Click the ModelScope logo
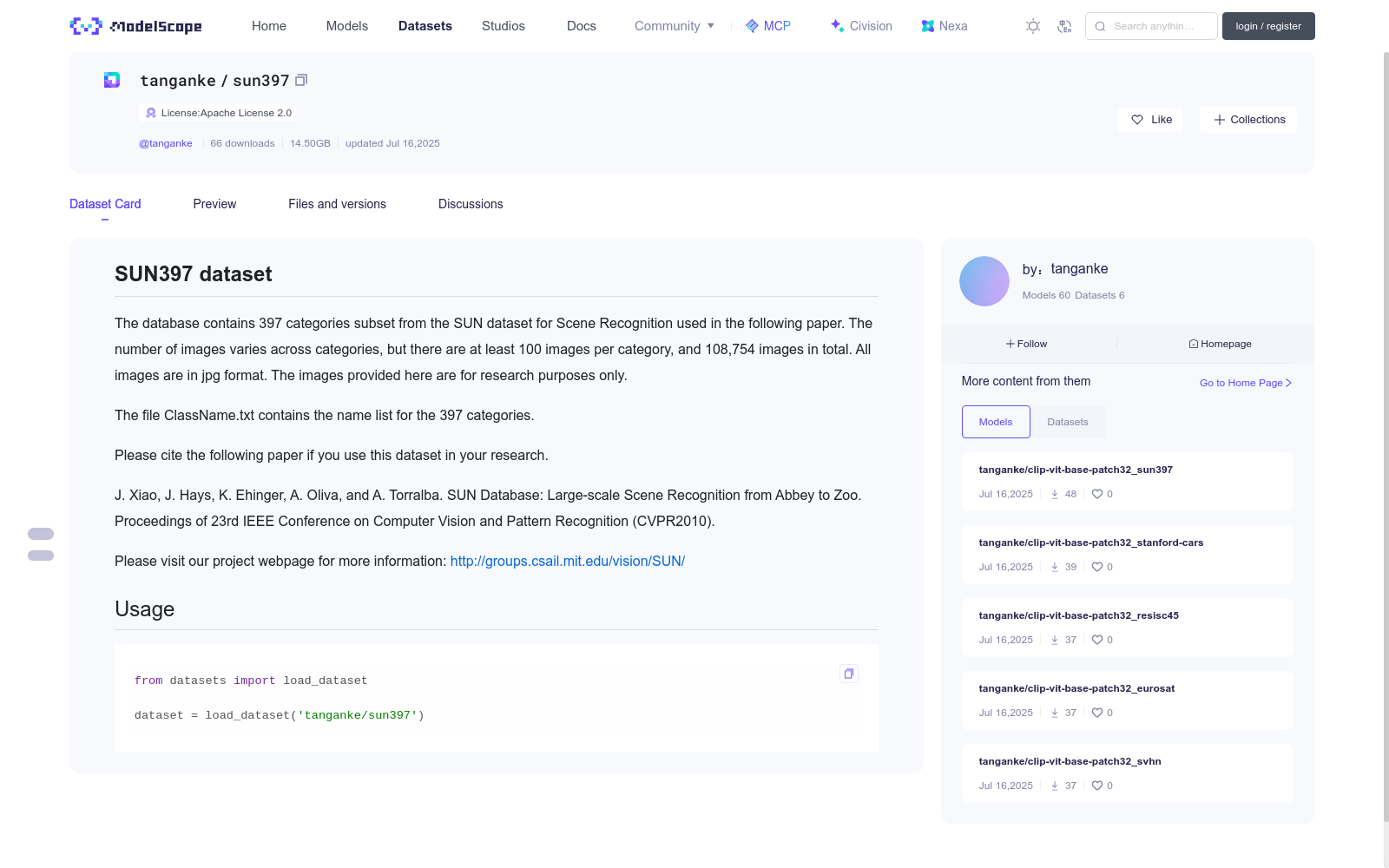 [x=136, y=26]
